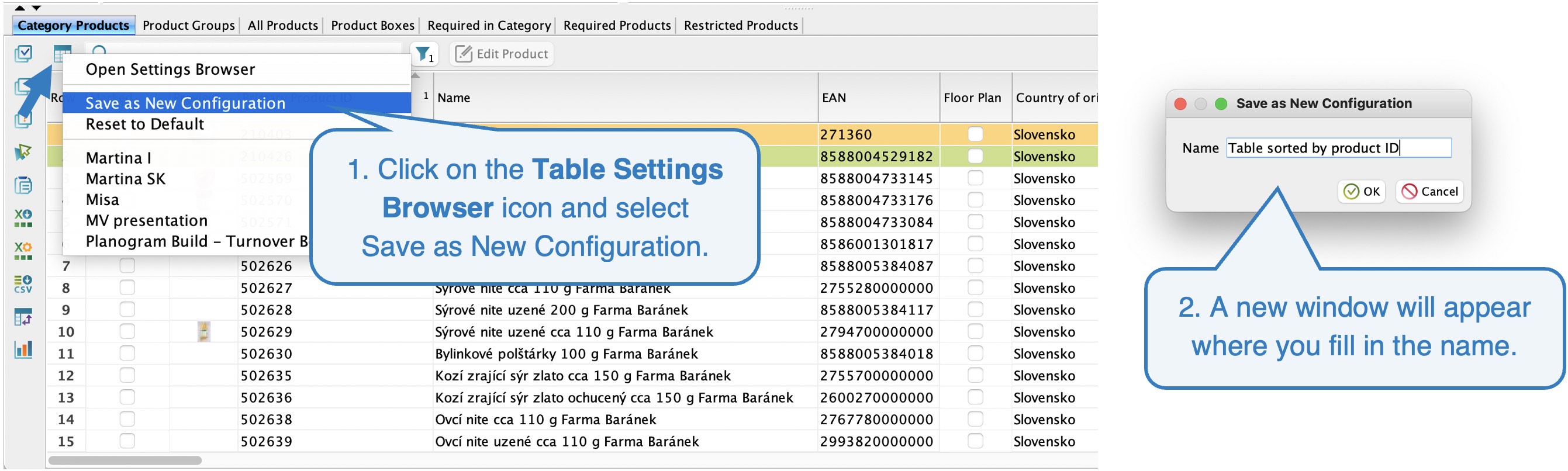Click the select-all checkmark sidebar icon

(x=23, y=54)
